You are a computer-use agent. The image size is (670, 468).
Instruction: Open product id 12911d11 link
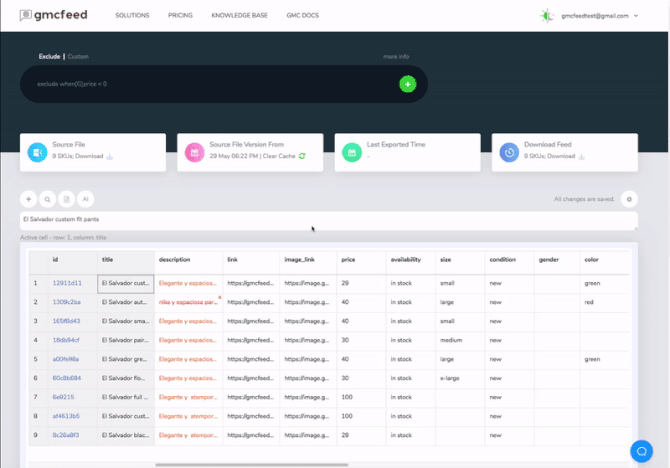pyautogui.click(x=67, y=283)
